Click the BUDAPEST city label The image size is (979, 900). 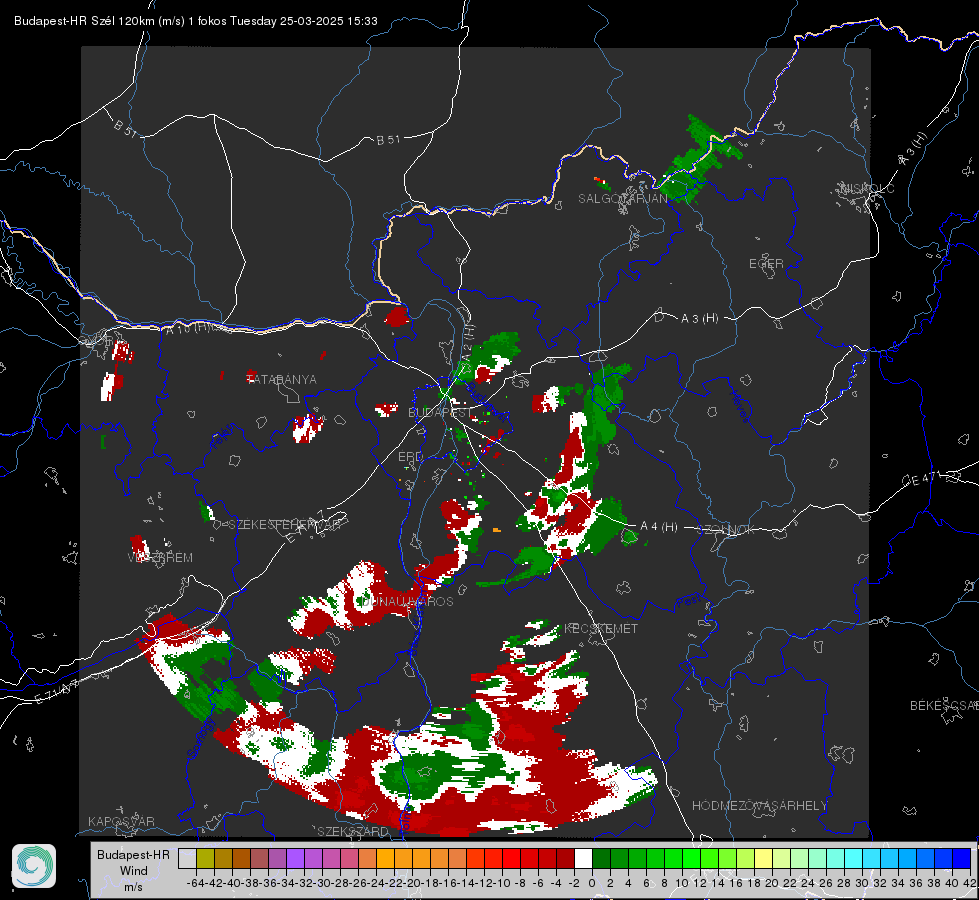point(440,413)
